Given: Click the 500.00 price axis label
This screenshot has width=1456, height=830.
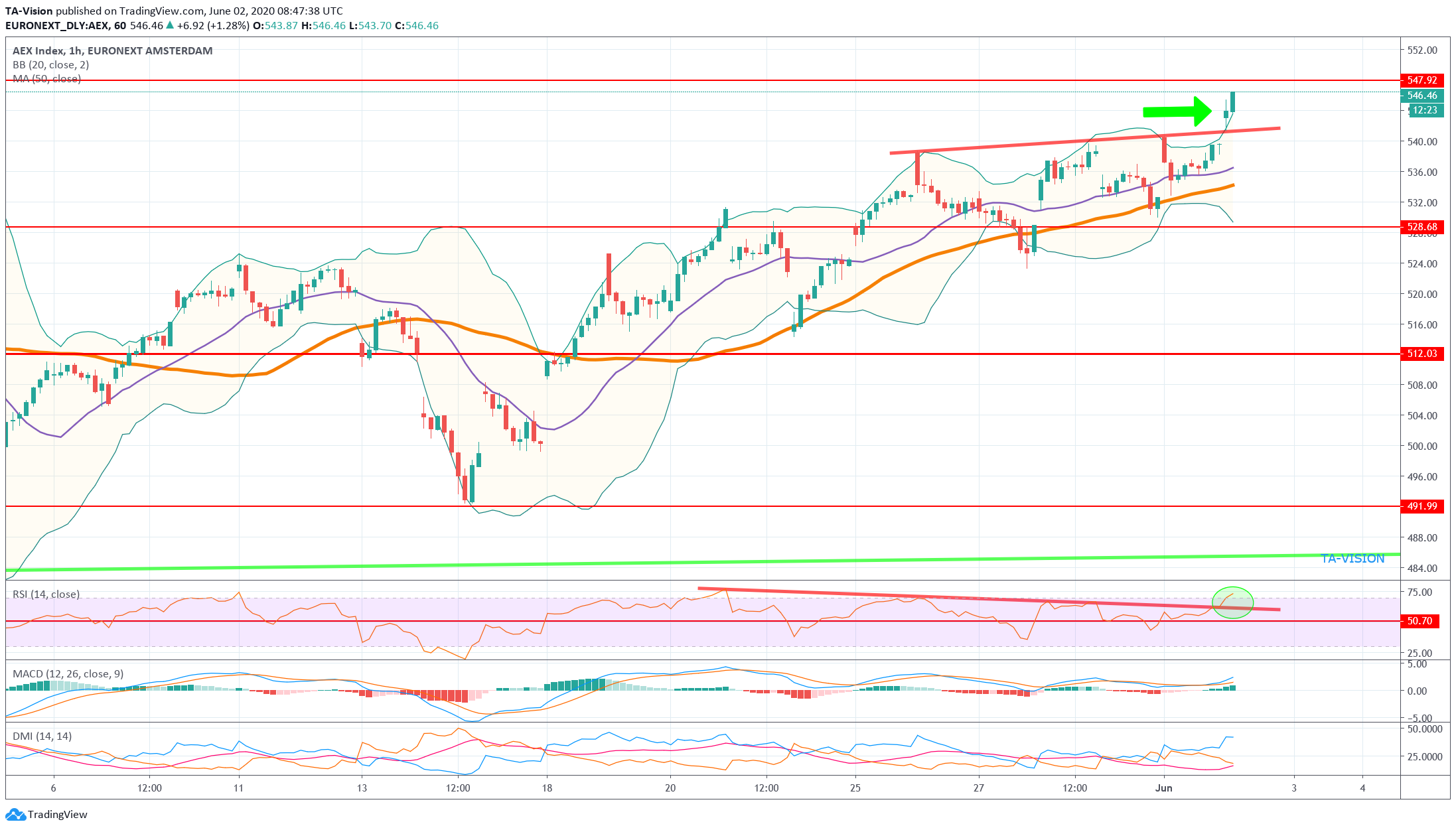Looking at the screenshot, I should [x=1422, y=447].
